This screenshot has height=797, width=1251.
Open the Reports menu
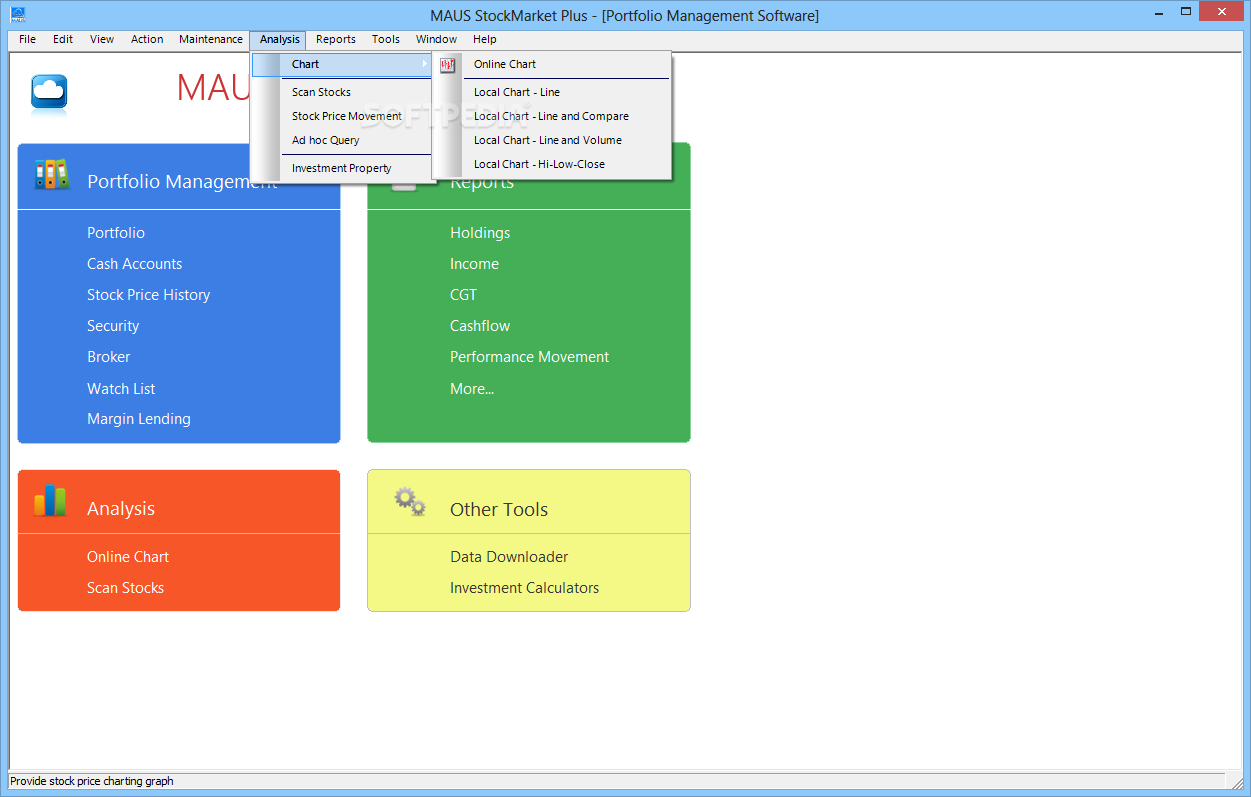click(336, 39)
